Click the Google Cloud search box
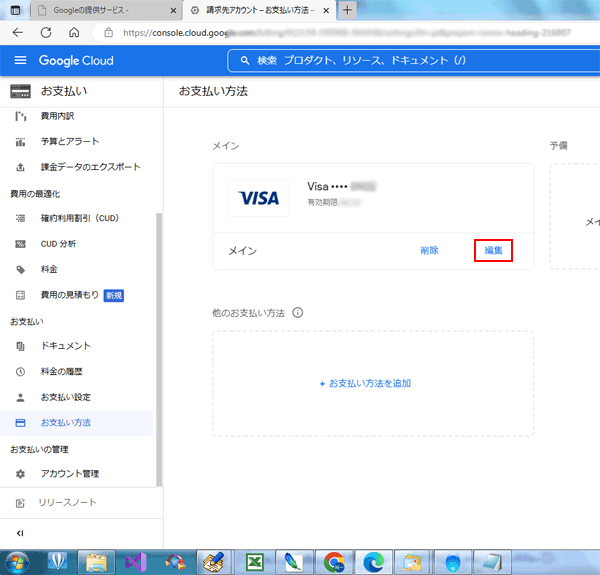Image resolution: width=600 pixels, height=575 pixels. coord(414,60)
